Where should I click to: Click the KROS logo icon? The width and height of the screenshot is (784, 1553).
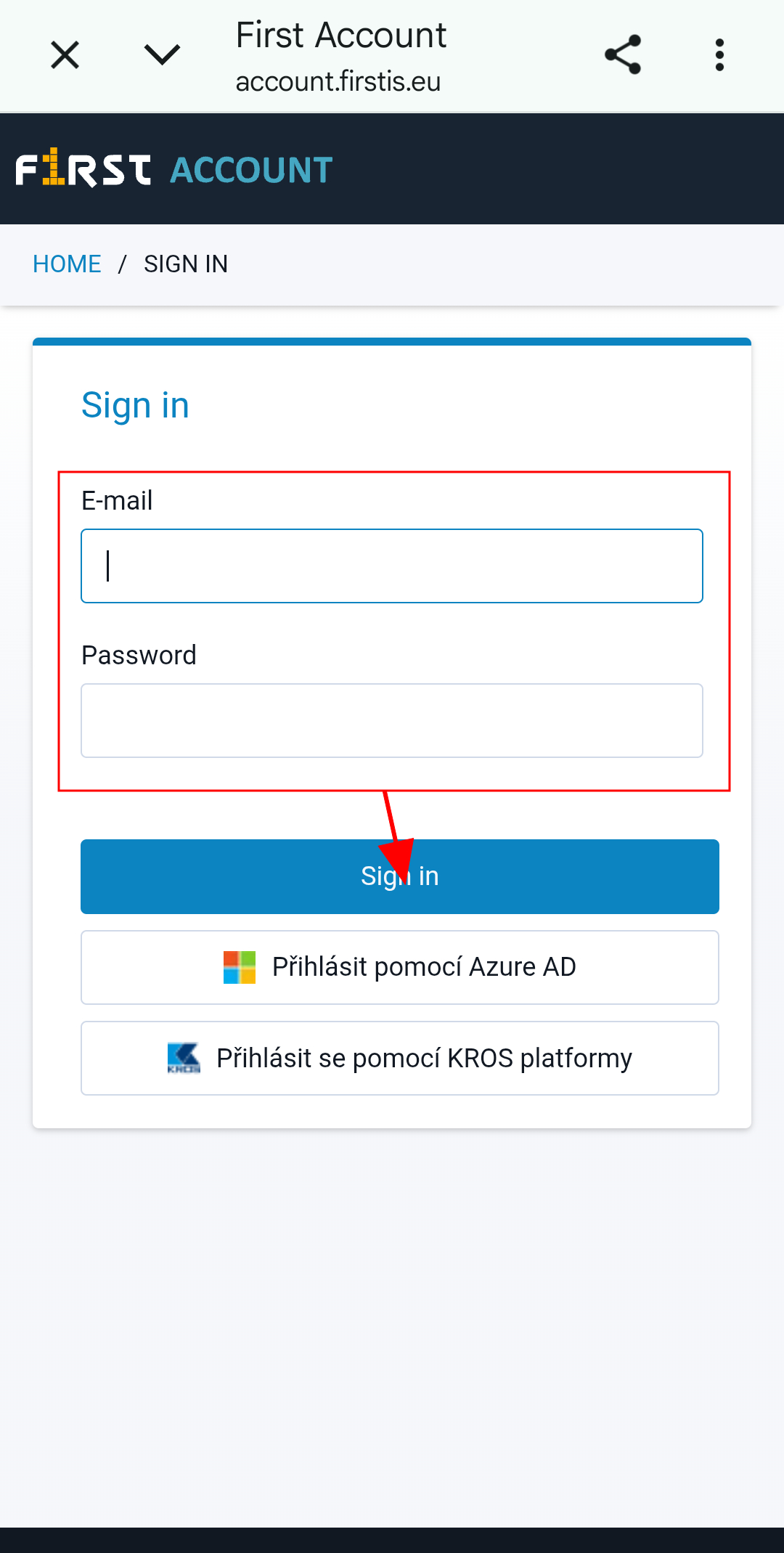coord(184,1059)
